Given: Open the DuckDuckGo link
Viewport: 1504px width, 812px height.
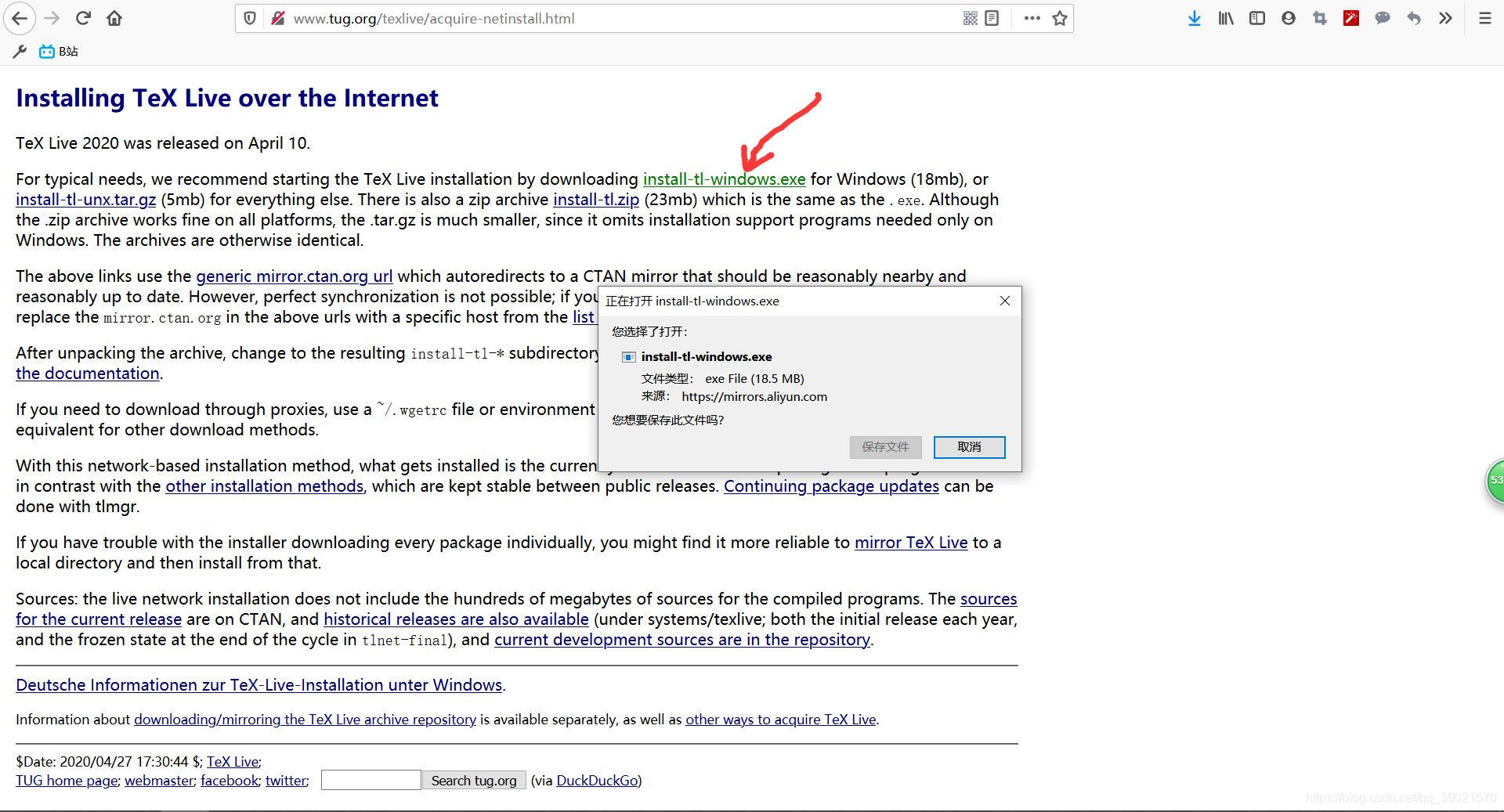Looking at the screenshot, I should point(597,781).
